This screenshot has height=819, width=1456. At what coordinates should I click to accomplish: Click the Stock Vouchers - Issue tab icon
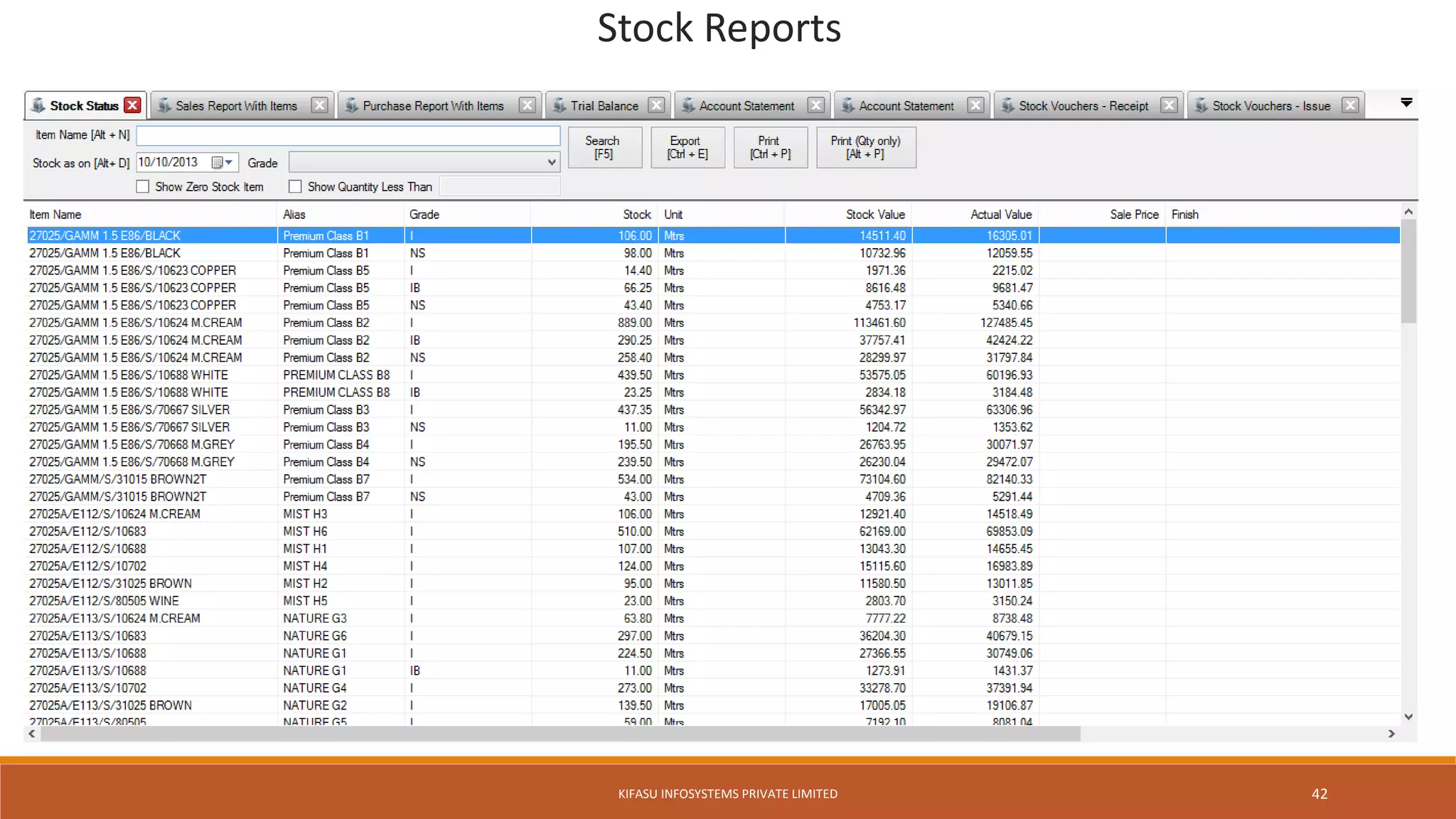click(1201, 105)
